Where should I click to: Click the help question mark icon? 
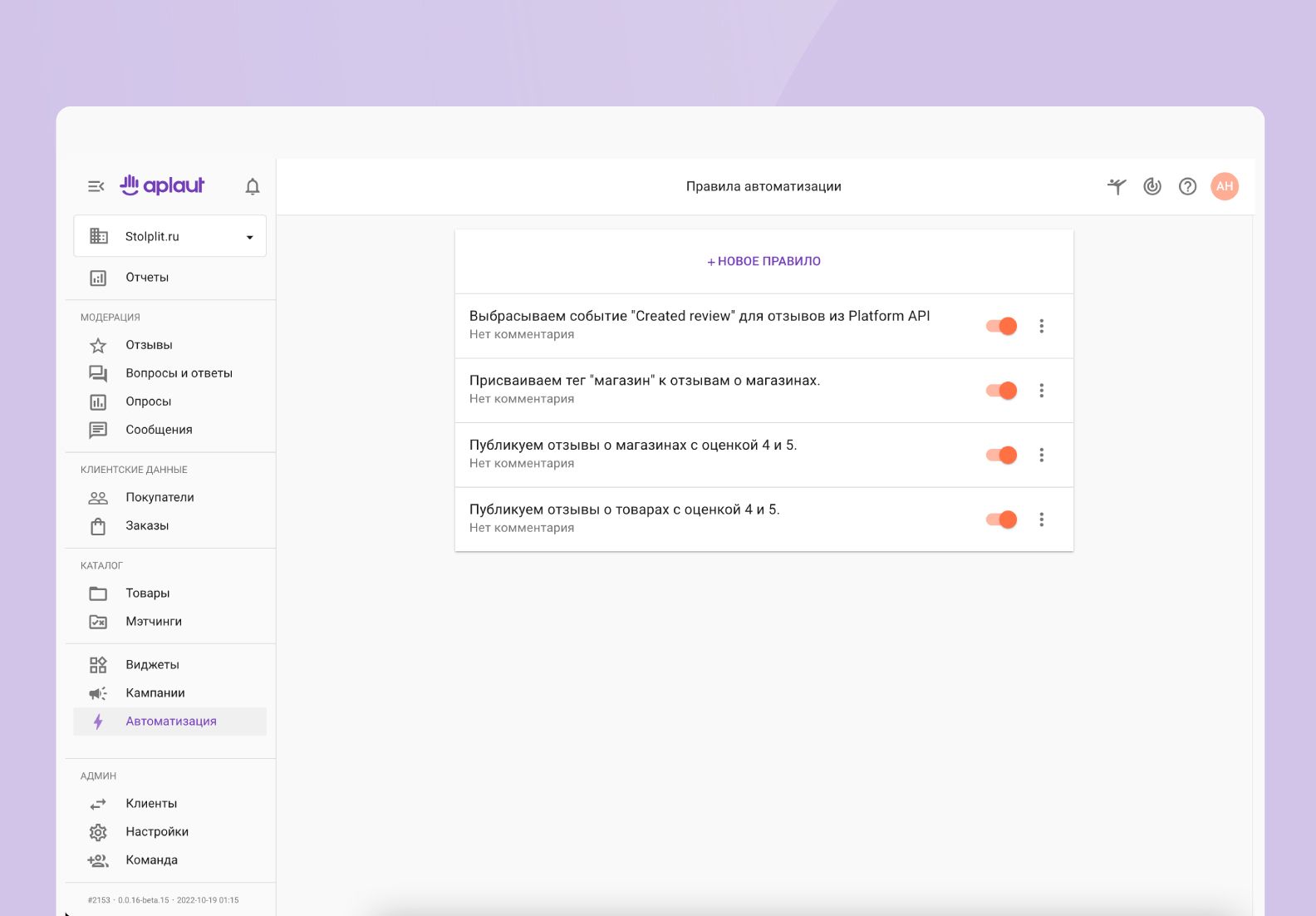coord(1187,187)
